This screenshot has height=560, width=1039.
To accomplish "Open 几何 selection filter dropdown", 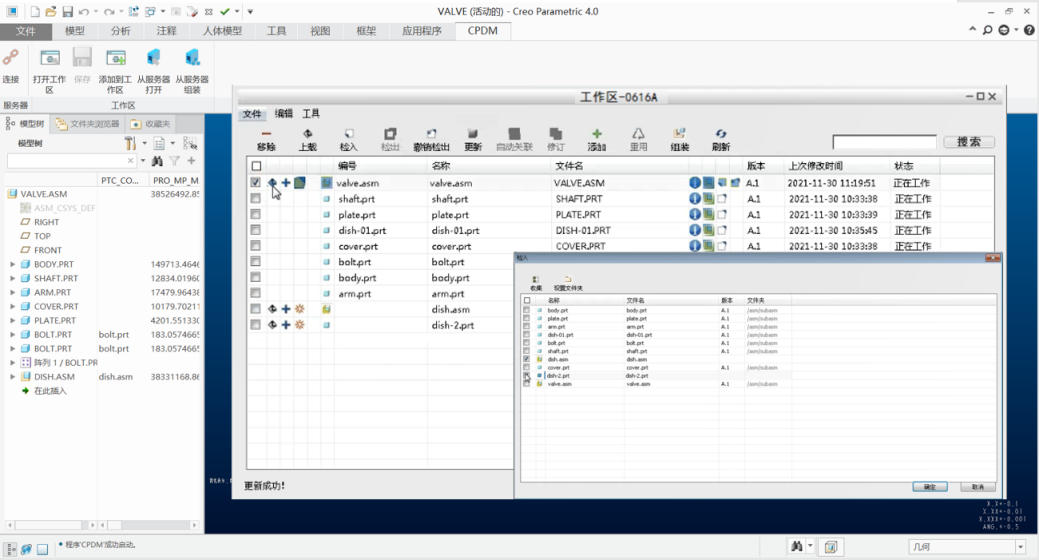I will click(x=1020, y=547).
